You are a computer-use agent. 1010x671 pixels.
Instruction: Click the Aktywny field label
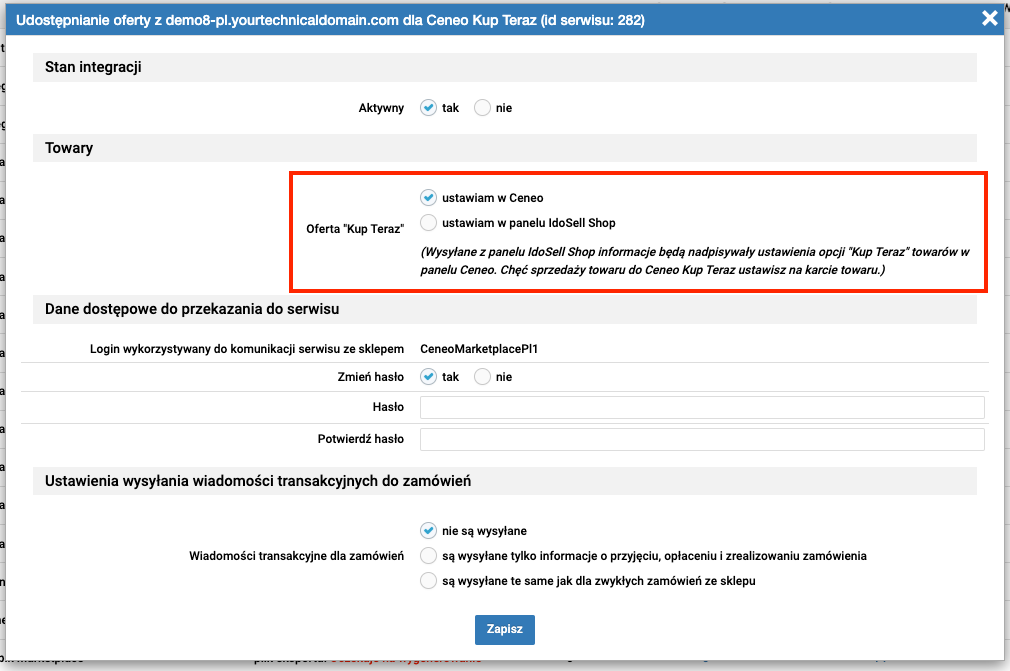[x=381, y=108]
